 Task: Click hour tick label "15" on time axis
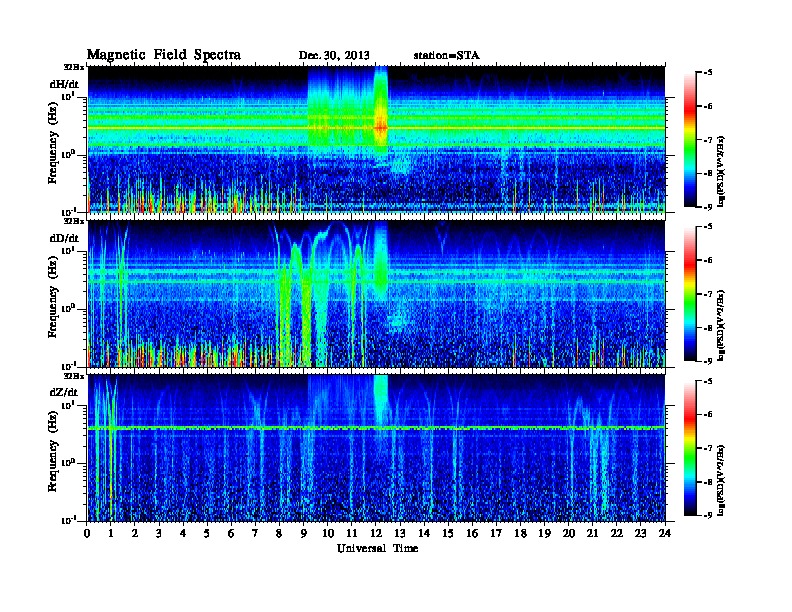pos(448,533)
